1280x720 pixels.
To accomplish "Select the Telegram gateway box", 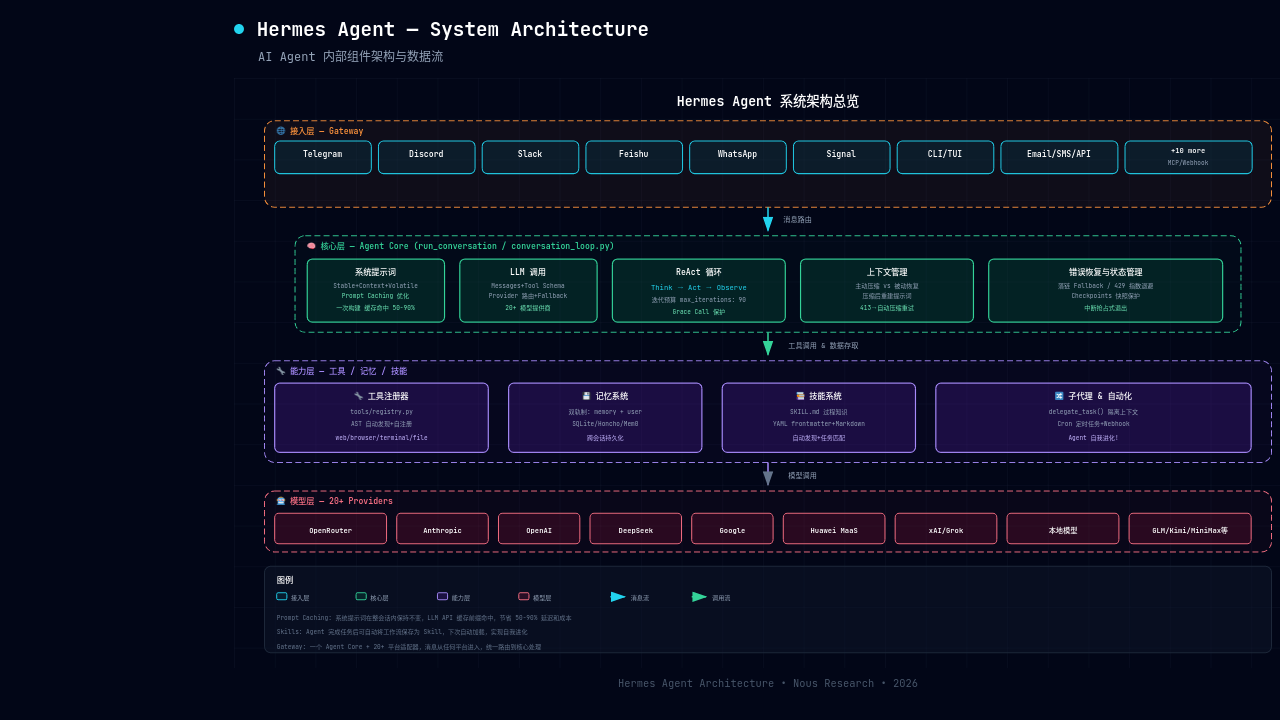I will [323, 157].
